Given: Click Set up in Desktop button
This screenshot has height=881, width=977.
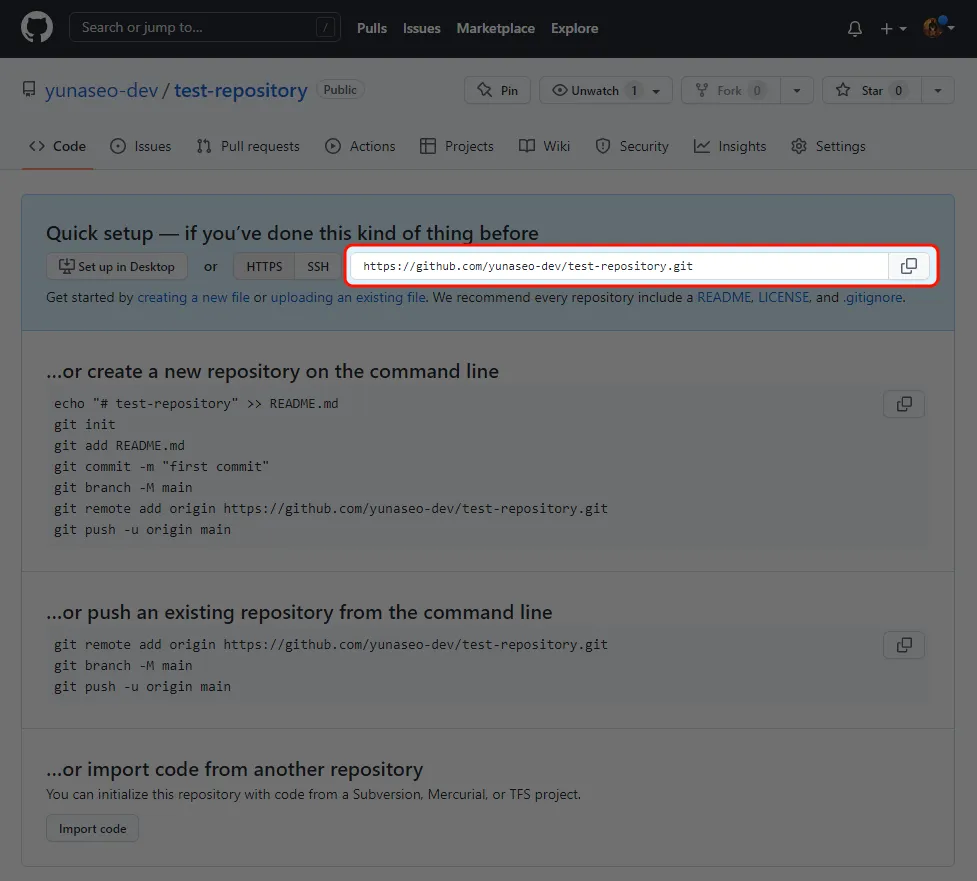Looking at the screenshot, I should pos(117,267).
